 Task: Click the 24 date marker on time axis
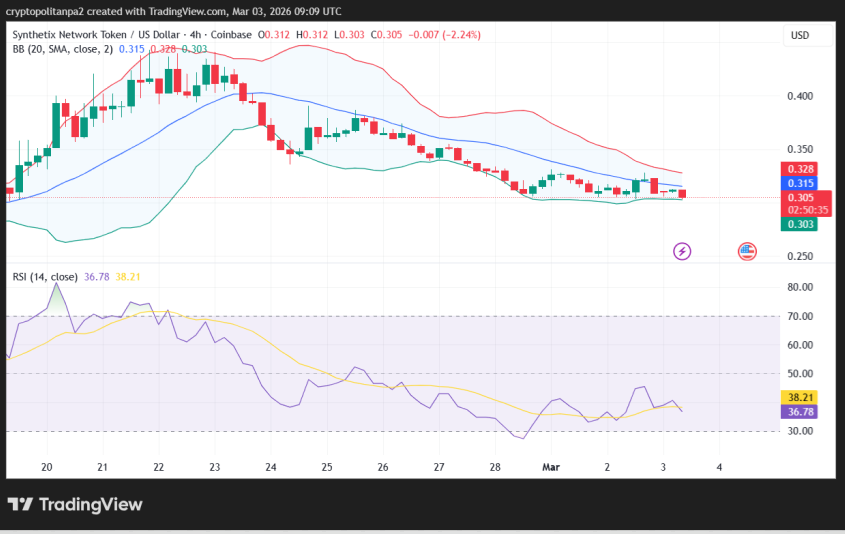pos(271,467)
